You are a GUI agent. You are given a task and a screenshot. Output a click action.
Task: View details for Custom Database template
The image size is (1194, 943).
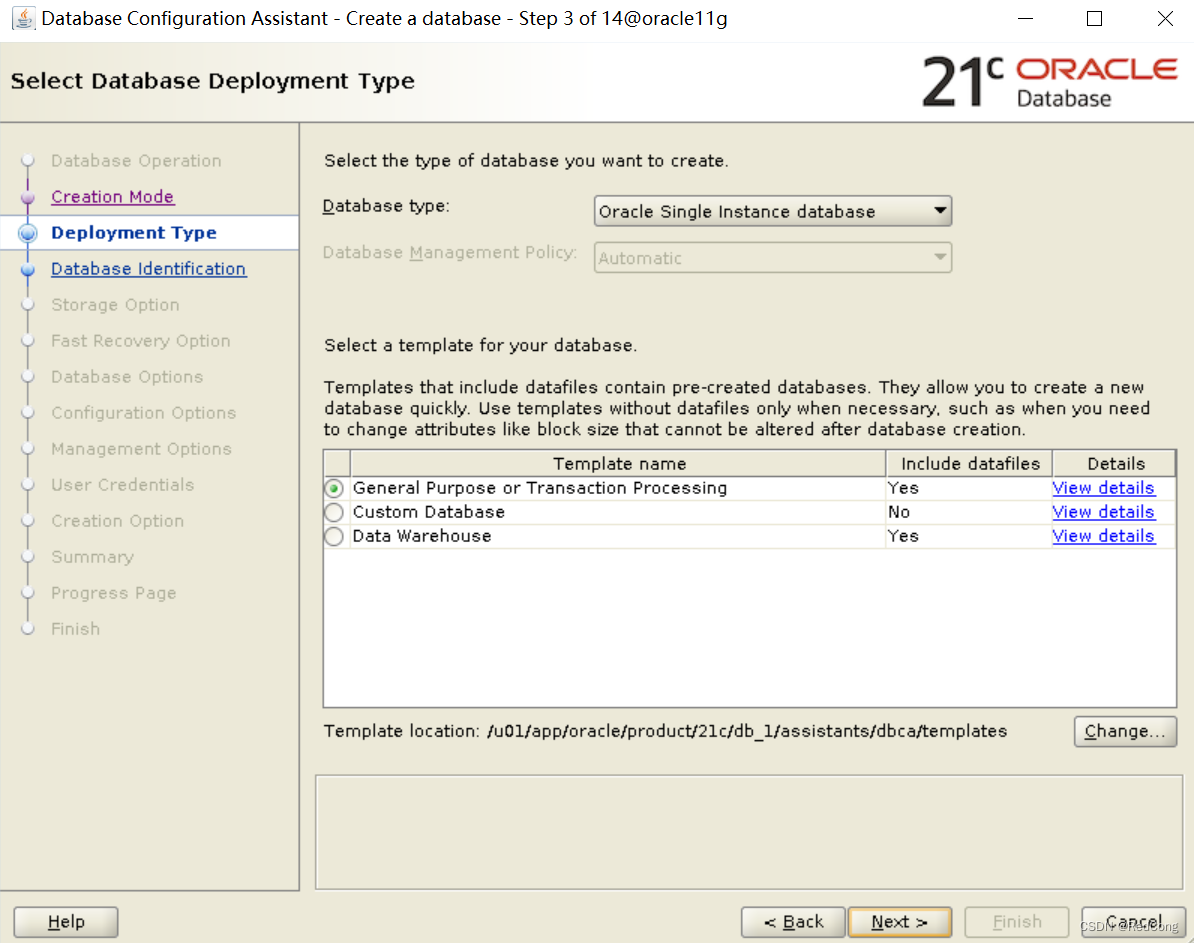click(x=1103, y=512)
